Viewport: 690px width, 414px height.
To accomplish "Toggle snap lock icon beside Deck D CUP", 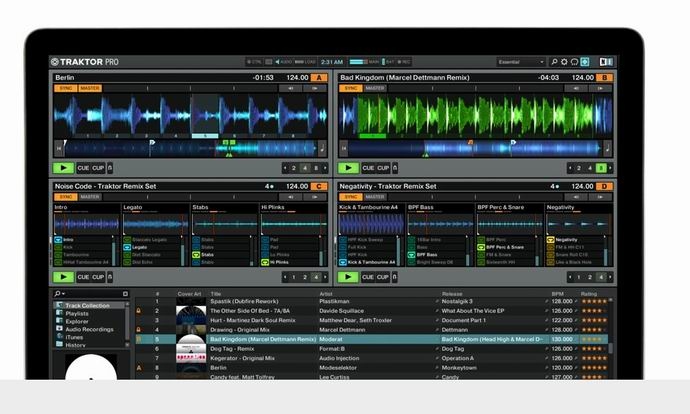I will tap(394, 277).
